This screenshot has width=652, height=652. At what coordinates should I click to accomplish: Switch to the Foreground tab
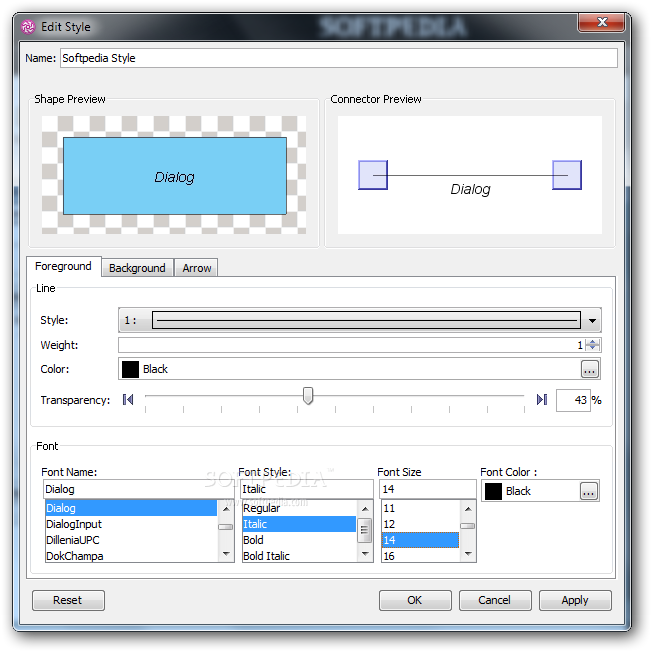point(63,267)
